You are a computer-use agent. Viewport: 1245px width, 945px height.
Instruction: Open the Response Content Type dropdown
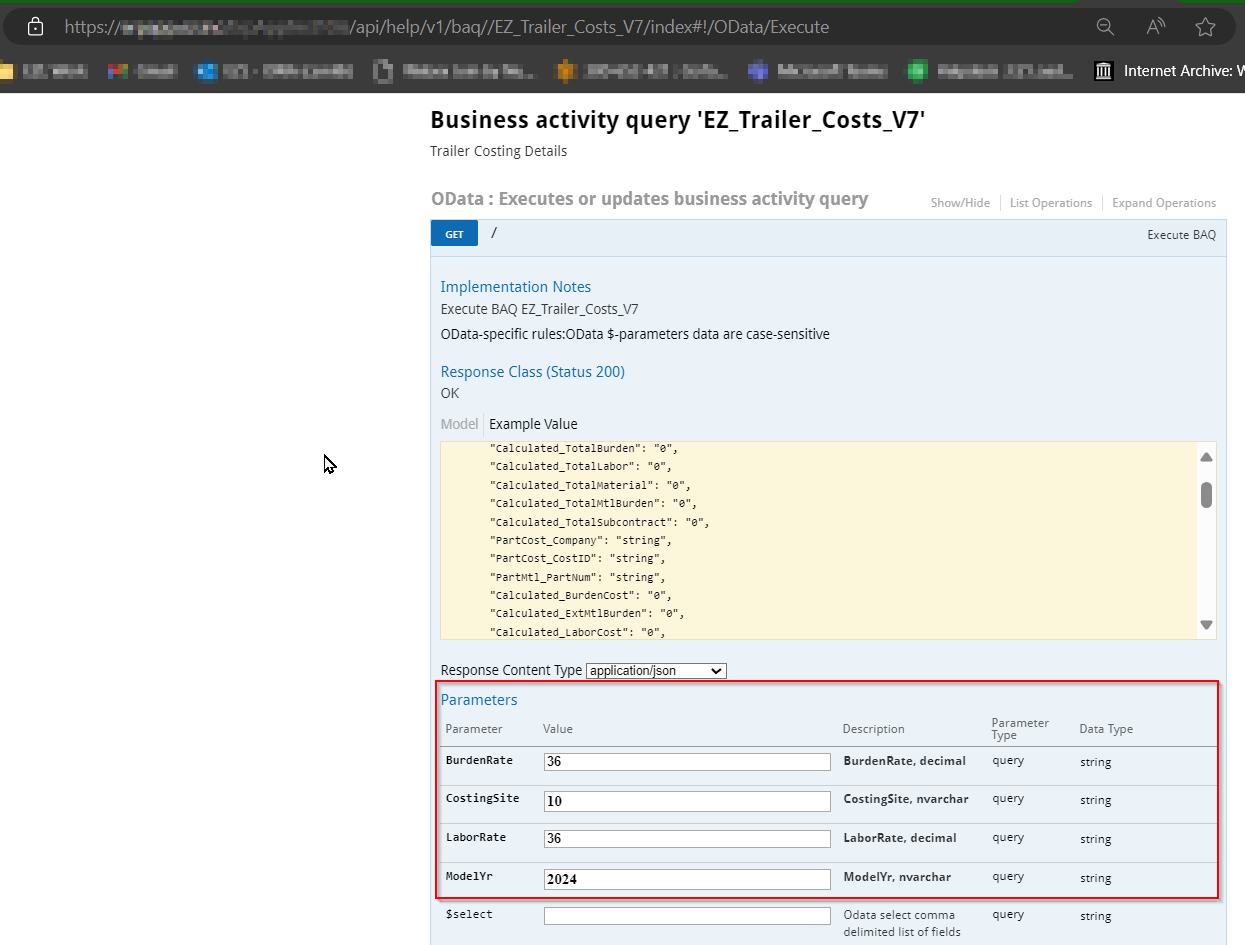tap(656, 671)
